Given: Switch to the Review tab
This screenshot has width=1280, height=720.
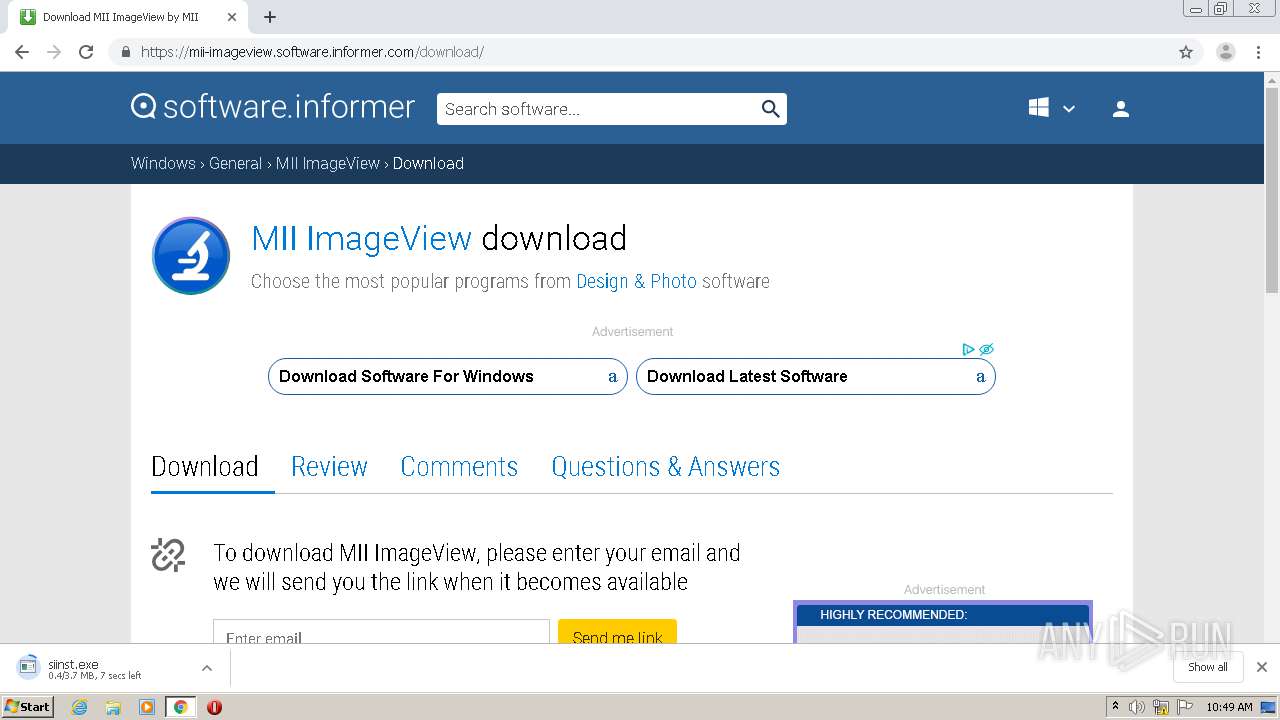Looking at the screenshot, I should (x=329, y=467).
